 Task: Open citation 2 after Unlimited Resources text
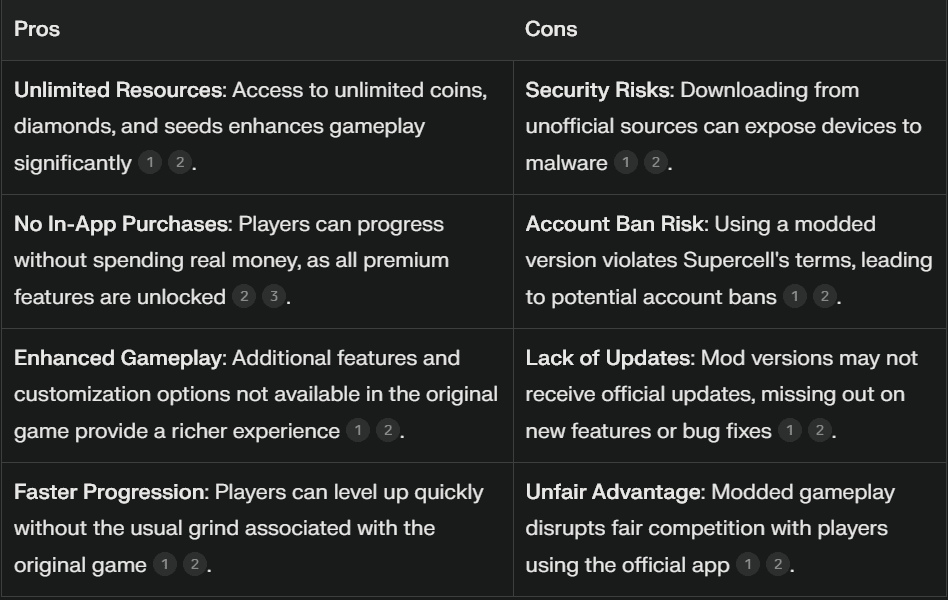(x=180, y=162)
